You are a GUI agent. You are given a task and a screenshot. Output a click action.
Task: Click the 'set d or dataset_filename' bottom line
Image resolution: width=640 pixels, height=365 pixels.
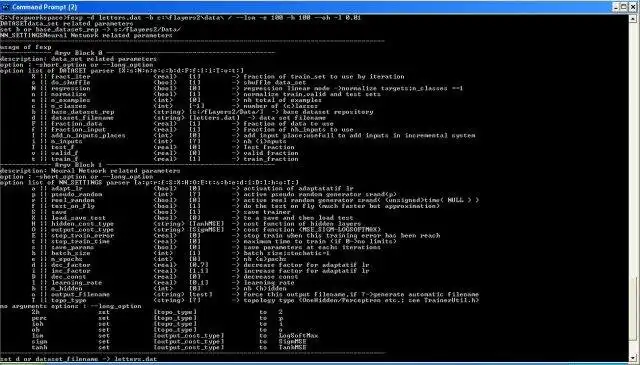click(78, 359)
